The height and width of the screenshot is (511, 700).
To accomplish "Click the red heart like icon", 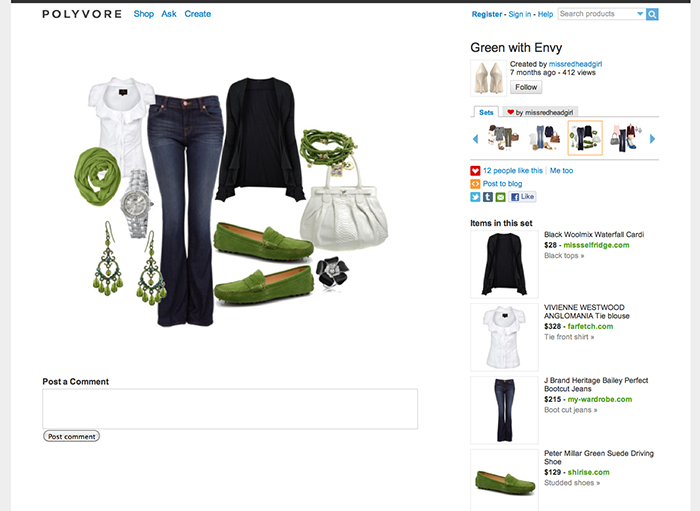I will [x=475, y=170].
